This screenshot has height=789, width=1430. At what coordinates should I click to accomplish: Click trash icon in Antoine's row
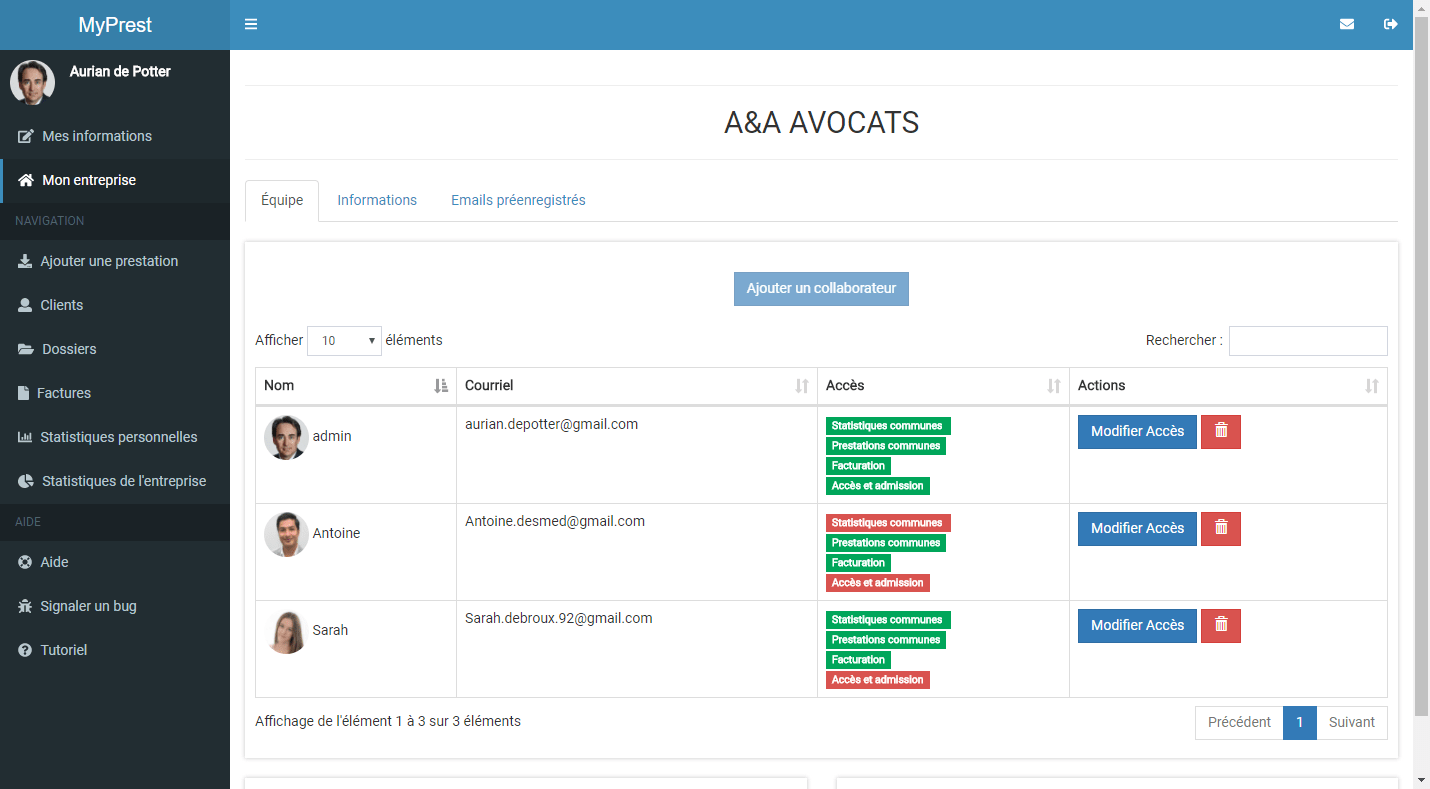click(1220, 529)
